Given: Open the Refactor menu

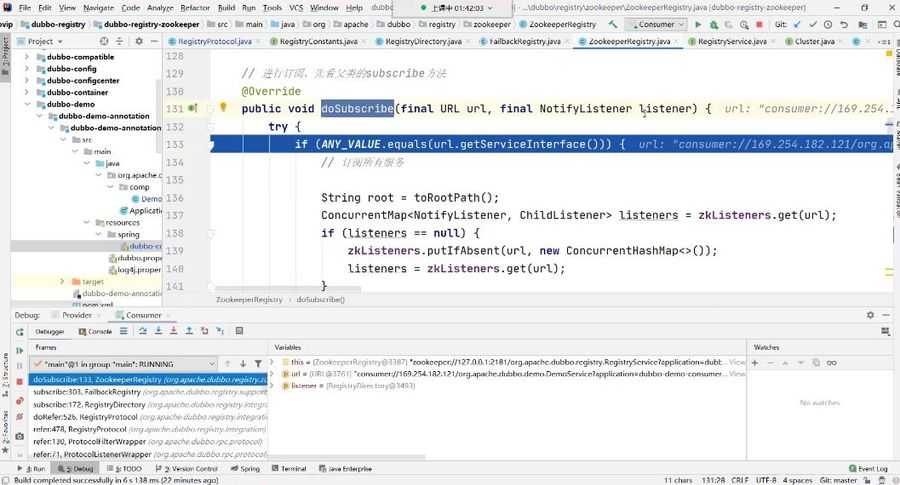Looking at the screenshot, I should pos(195,8).
